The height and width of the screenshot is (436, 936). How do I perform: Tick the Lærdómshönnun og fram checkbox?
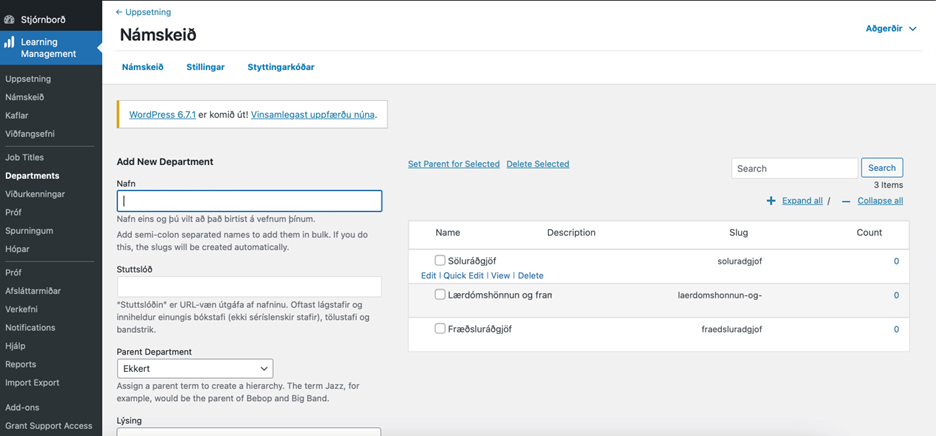pyautogui.click(x=440, y=294)
